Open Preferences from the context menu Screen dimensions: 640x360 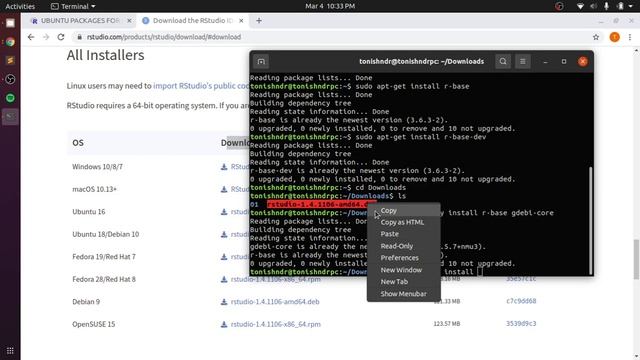tap(400, 258)
